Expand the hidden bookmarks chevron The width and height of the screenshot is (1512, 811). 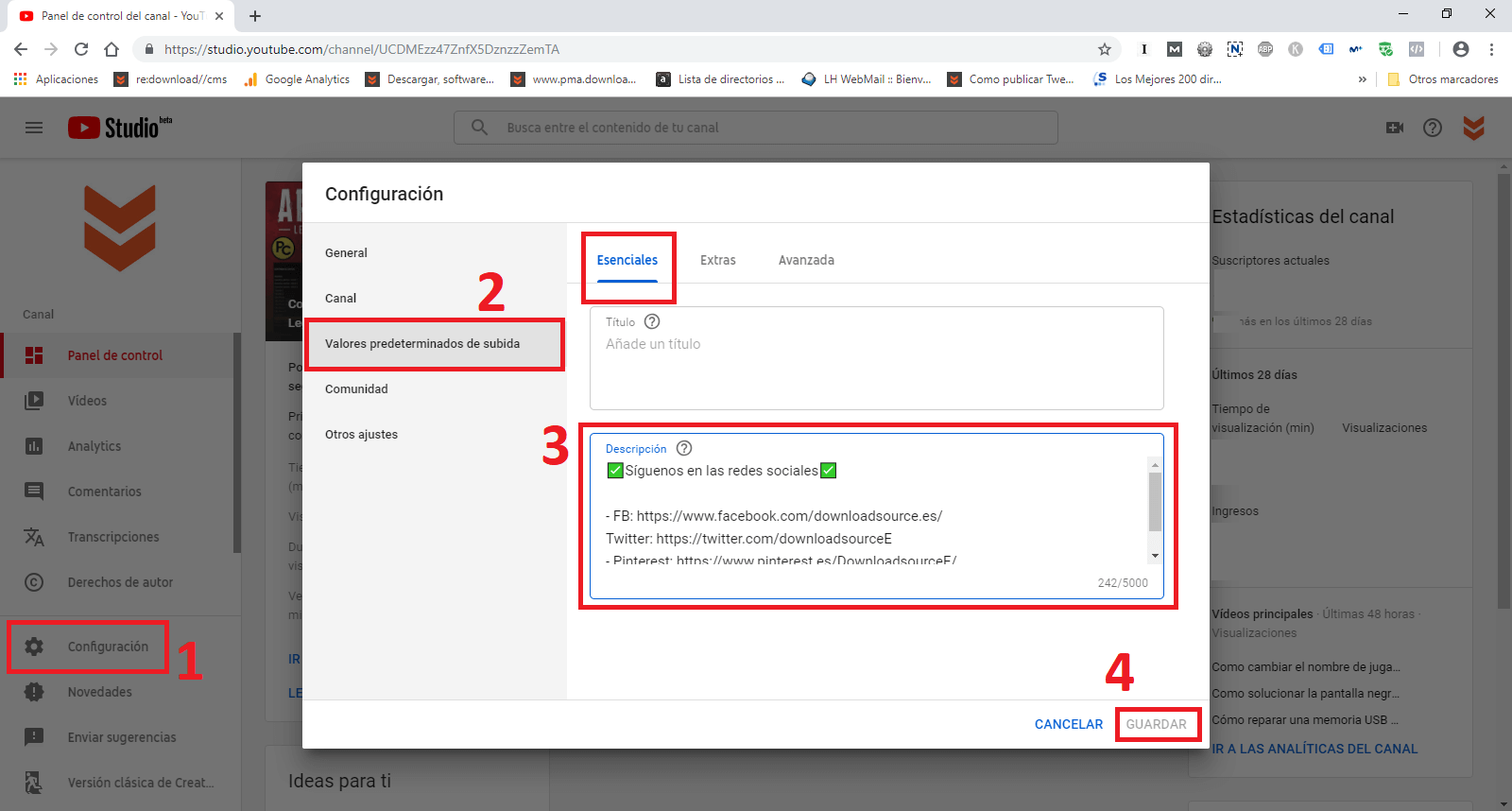tap(1362, 79)
